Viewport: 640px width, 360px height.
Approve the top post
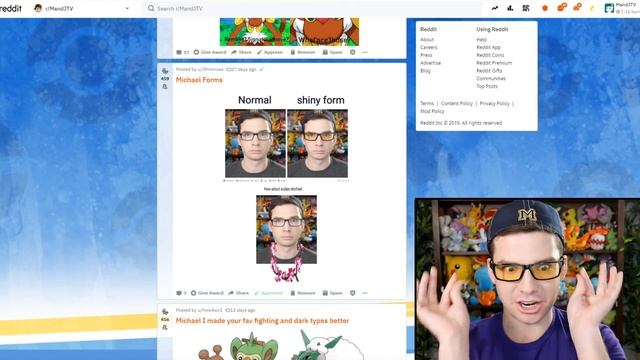[x=269, y=52]
